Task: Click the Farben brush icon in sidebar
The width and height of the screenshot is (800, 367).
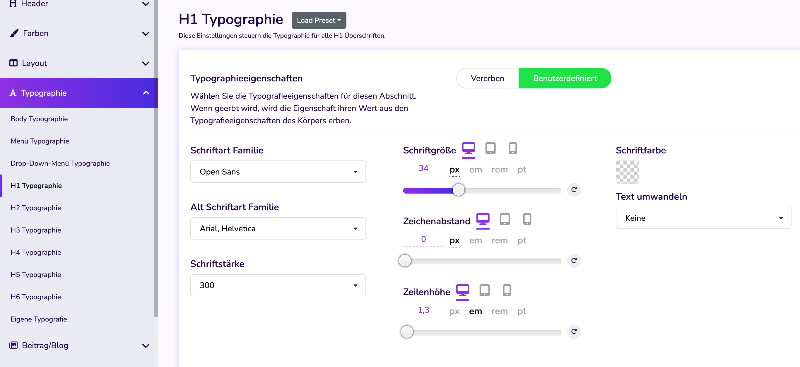Action: [x=14, y=33]
